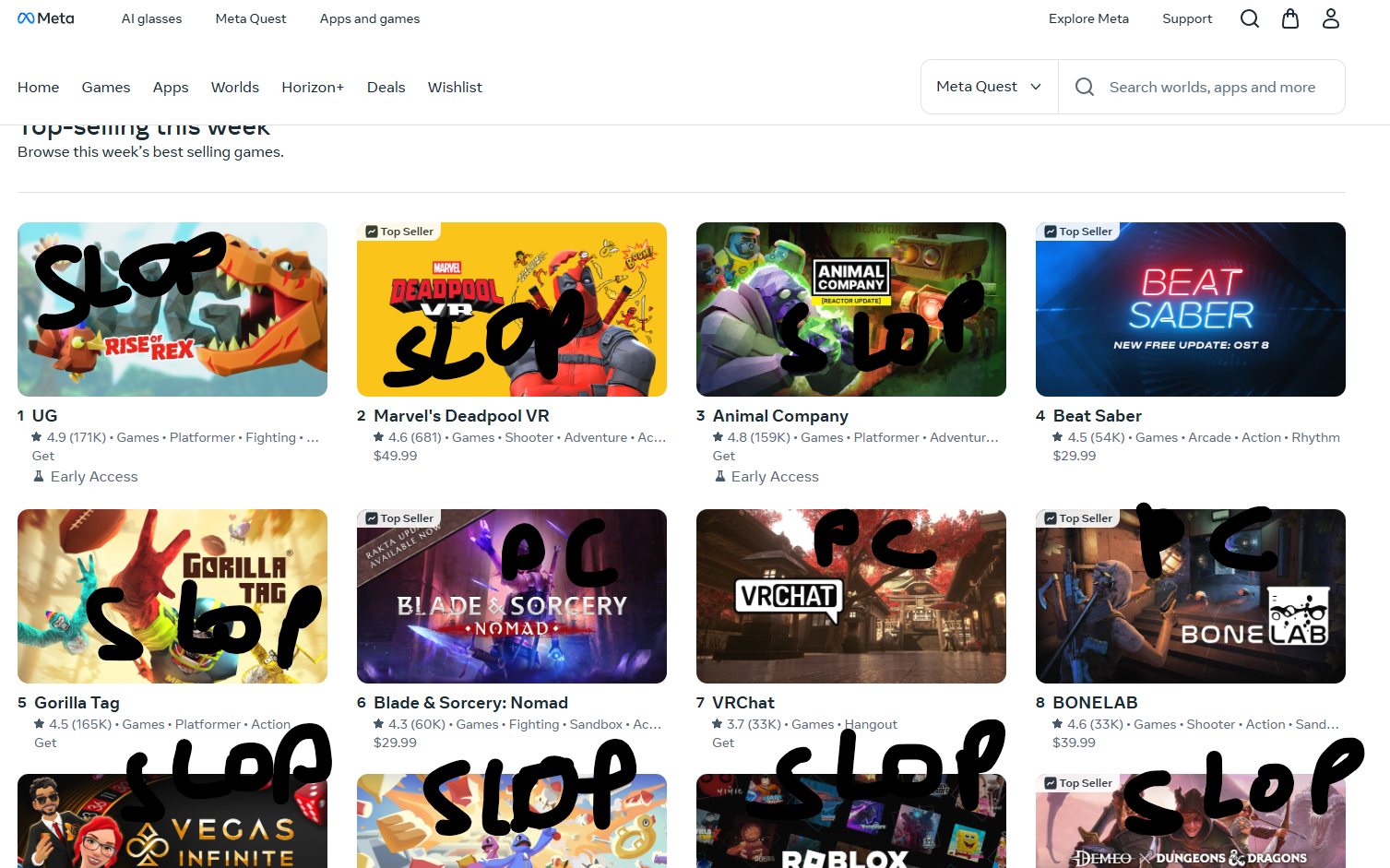Open the Marvel's Deadpool VR title link
This screenshot has height=868, width=1390.
461,416
